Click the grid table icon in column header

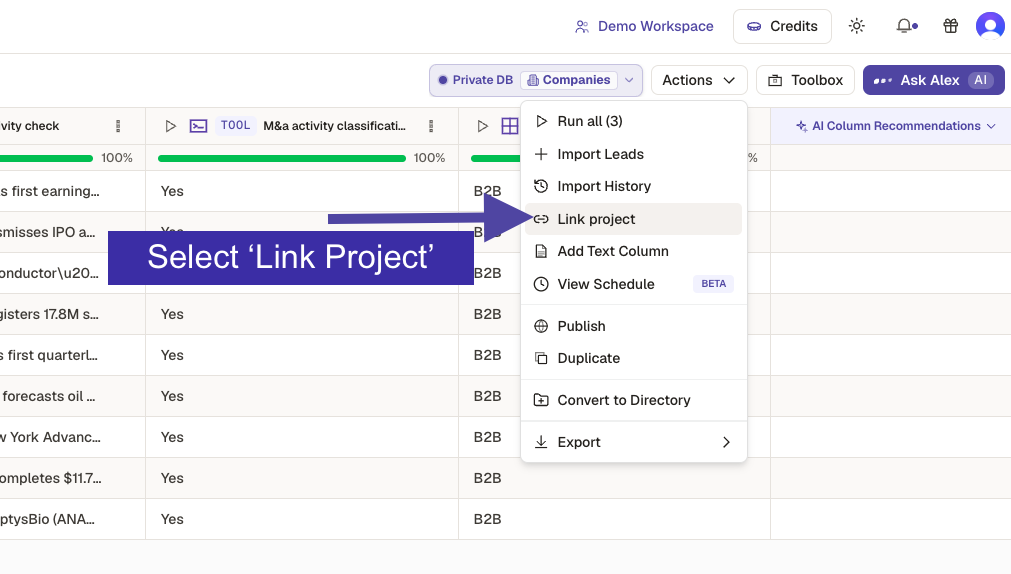509,126
